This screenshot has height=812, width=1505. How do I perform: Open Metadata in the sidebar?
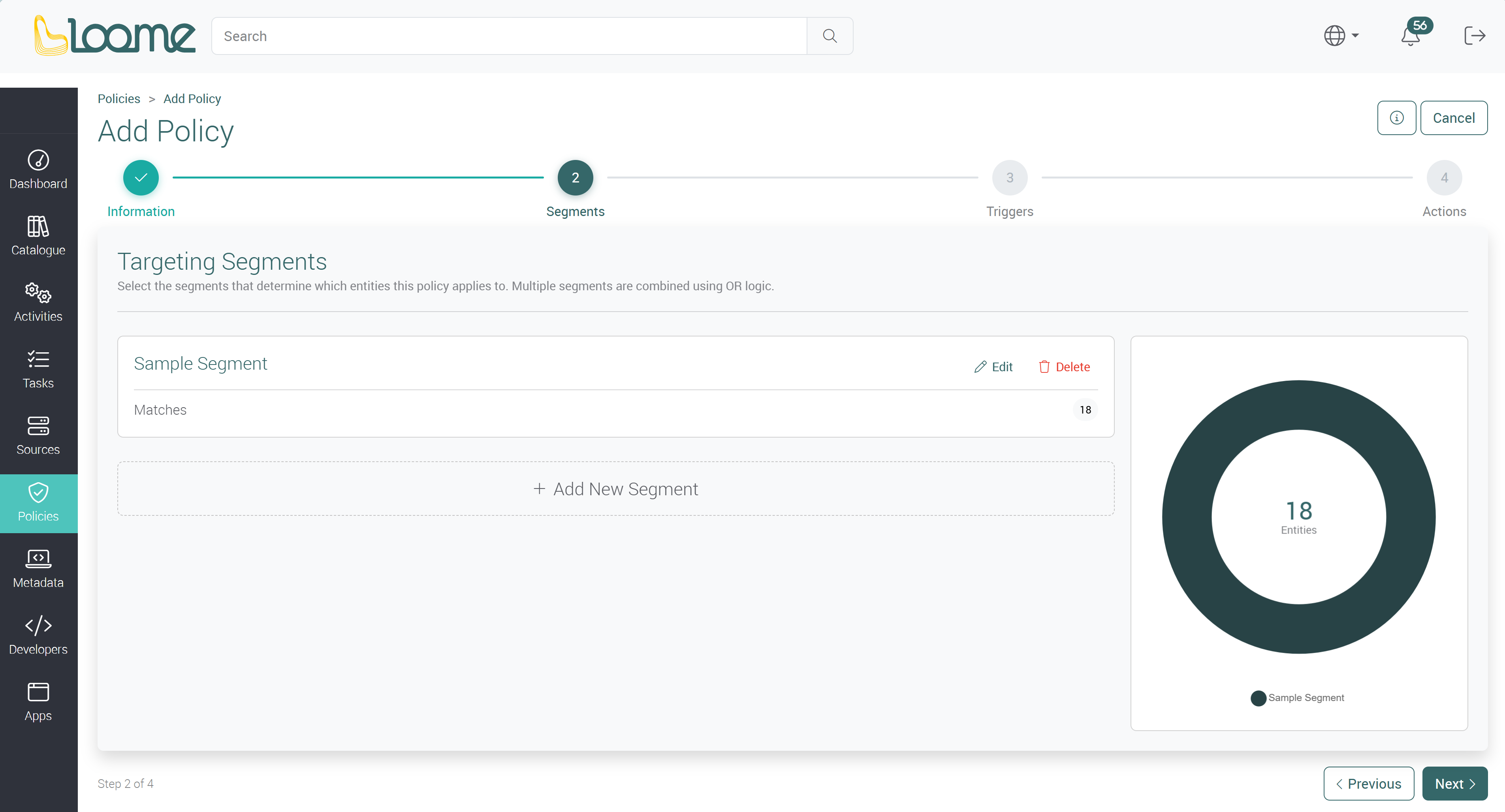[39, 569]
